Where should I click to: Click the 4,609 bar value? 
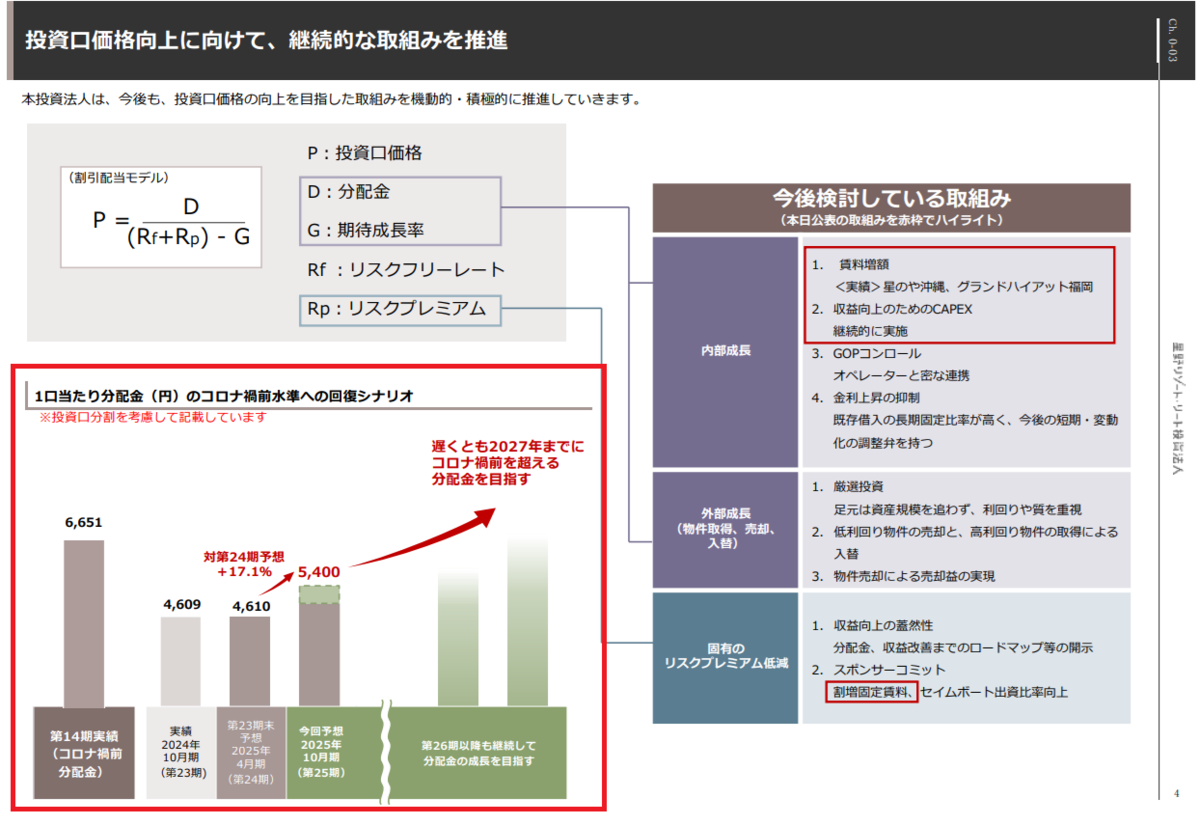click(x=181, y=603)
